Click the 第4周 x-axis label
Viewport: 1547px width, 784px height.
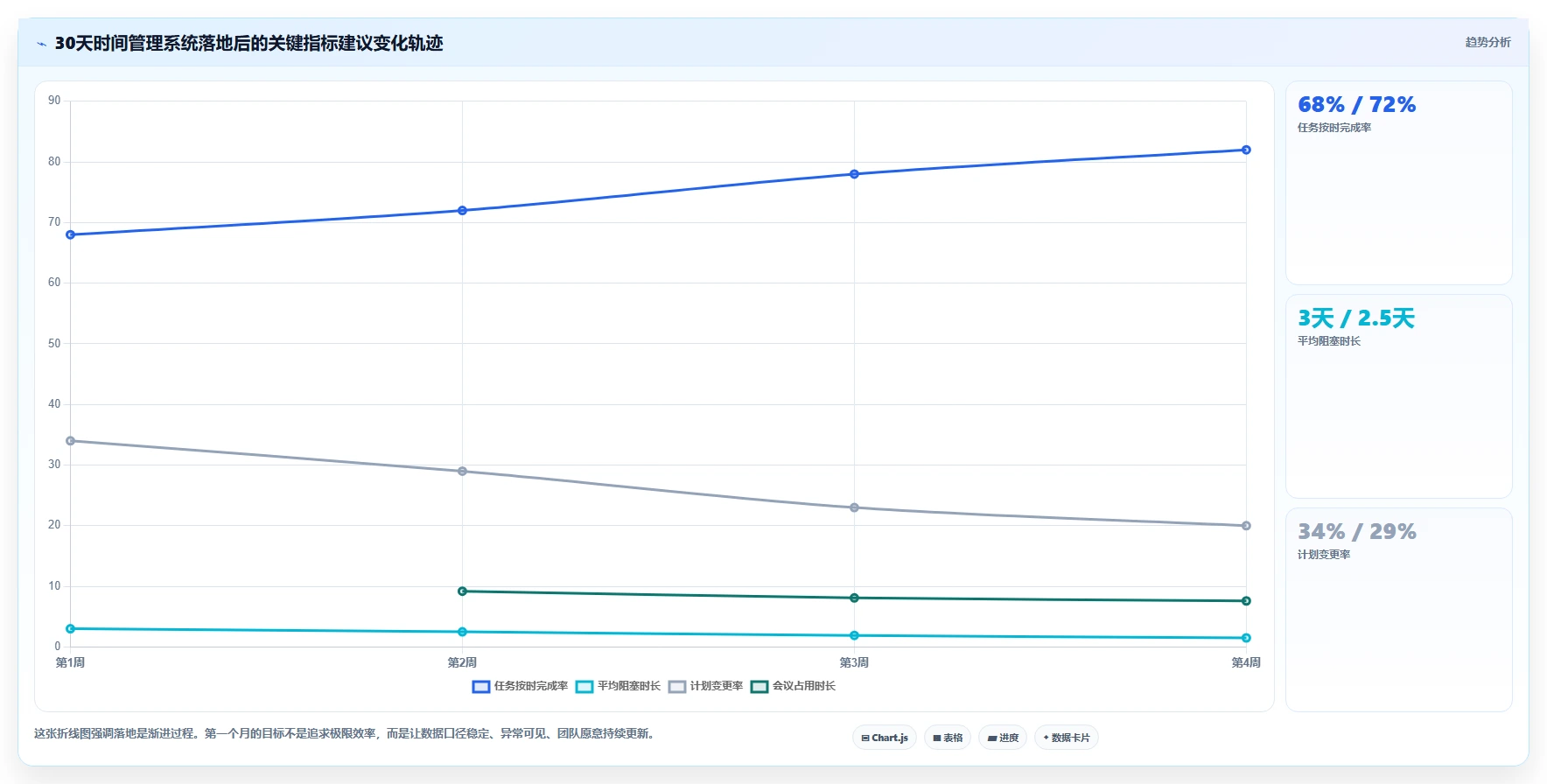tap(1247, 662)
